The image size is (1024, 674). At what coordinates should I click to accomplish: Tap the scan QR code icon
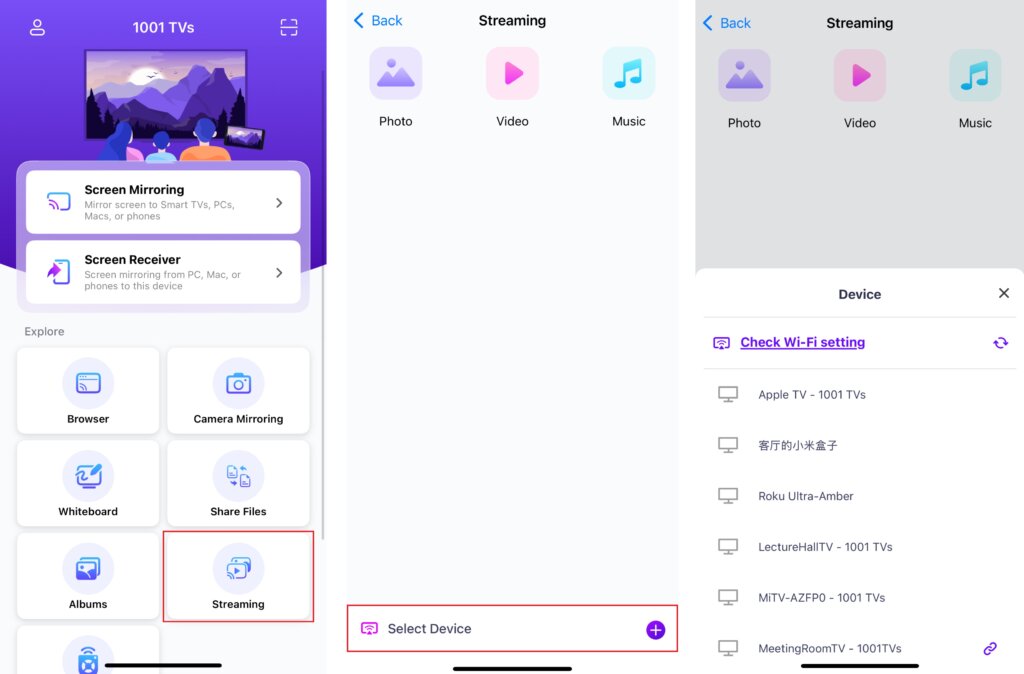click(289, 27)
